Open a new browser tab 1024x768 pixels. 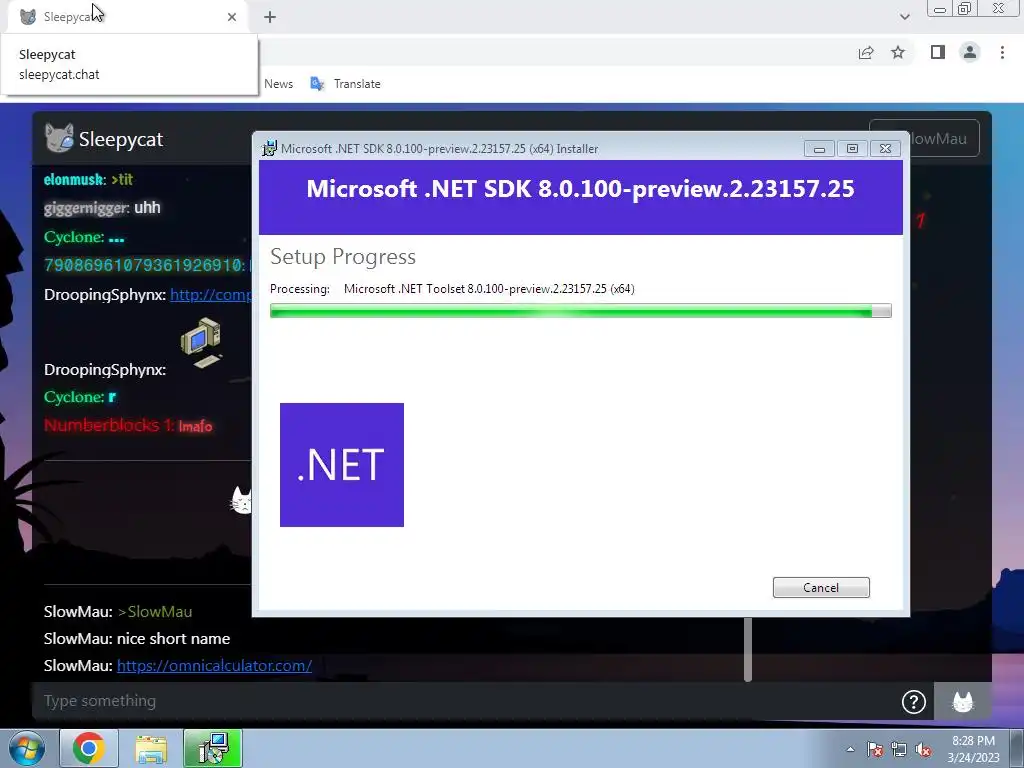pyautogui.click(x=270, y=17)
